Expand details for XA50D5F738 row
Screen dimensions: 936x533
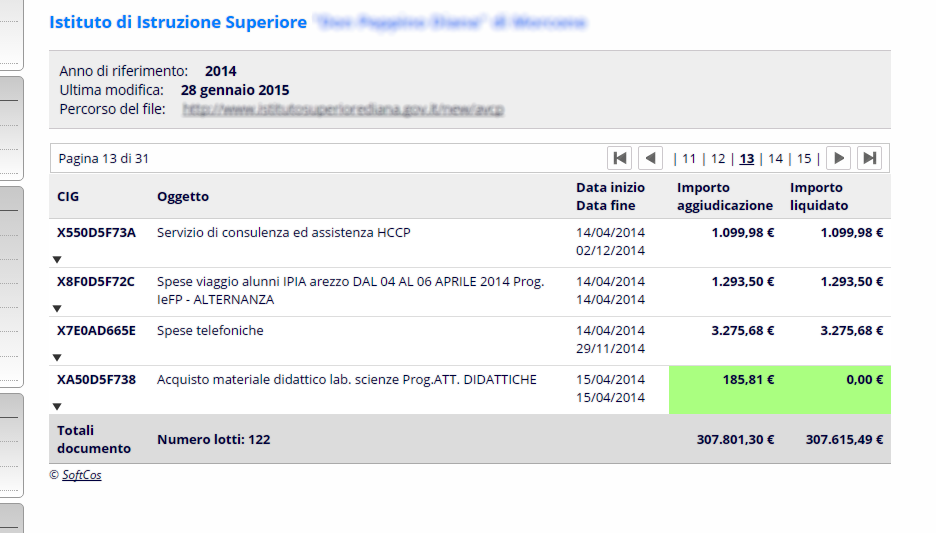tap(57, 406)
